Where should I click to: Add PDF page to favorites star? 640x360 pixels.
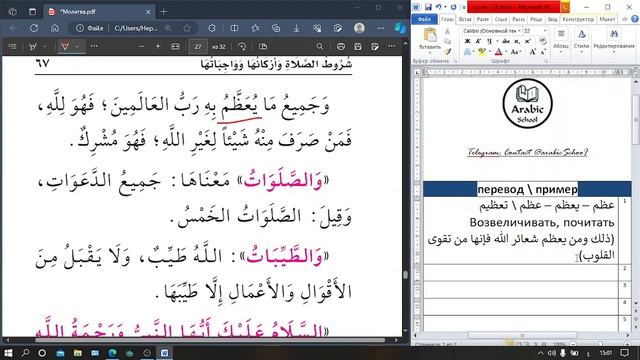pyautogui.click(x=187, y=28)
